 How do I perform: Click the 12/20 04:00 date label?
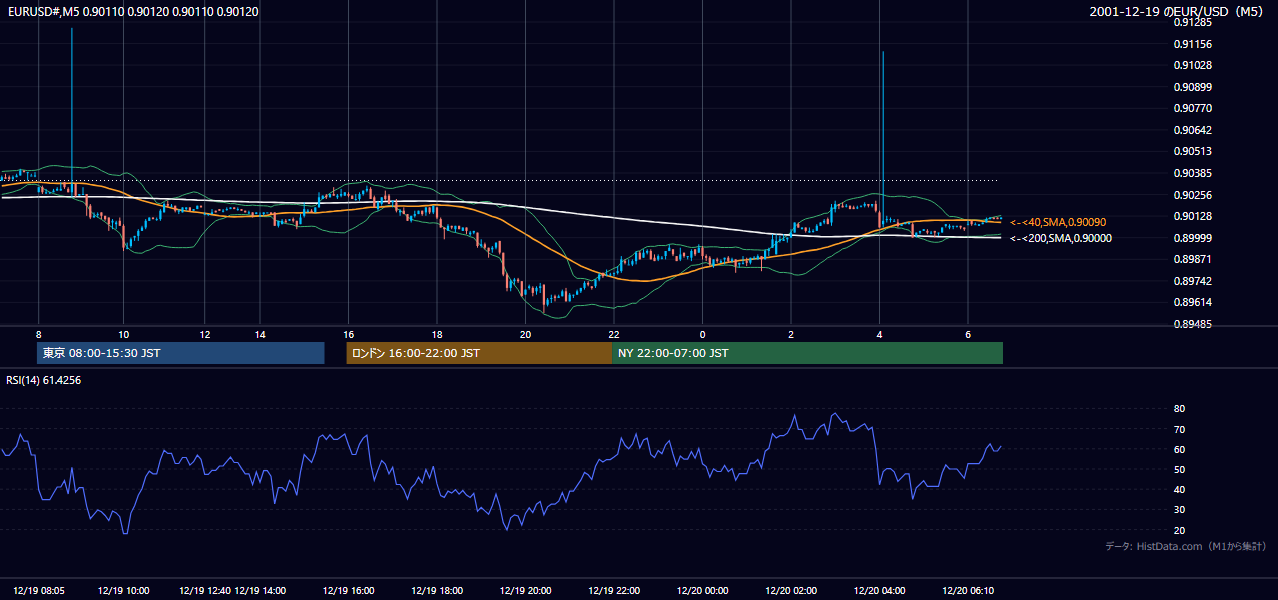(x=879, y=591)
